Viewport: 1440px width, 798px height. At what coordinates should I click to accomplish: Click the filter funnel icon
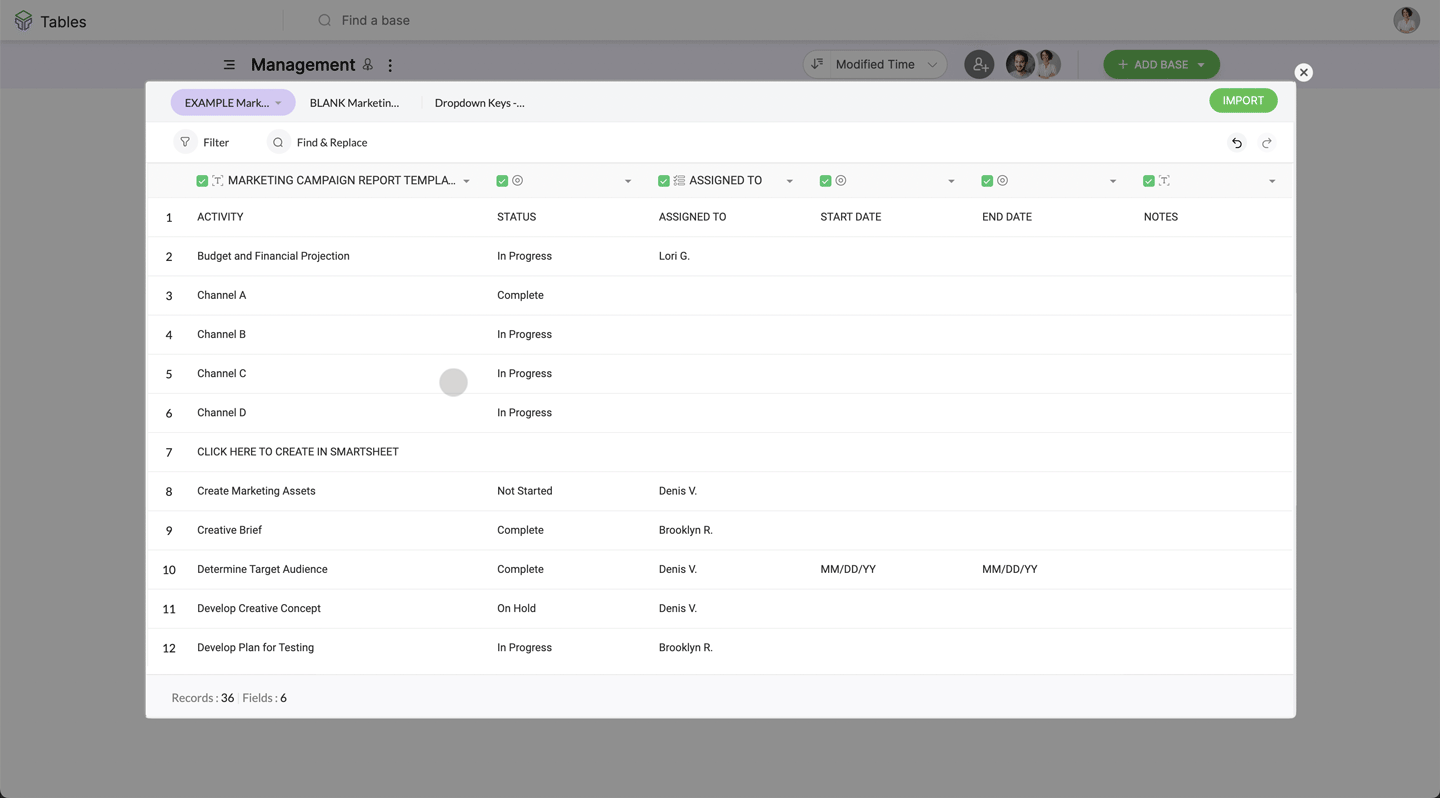(x=185, y=142)
